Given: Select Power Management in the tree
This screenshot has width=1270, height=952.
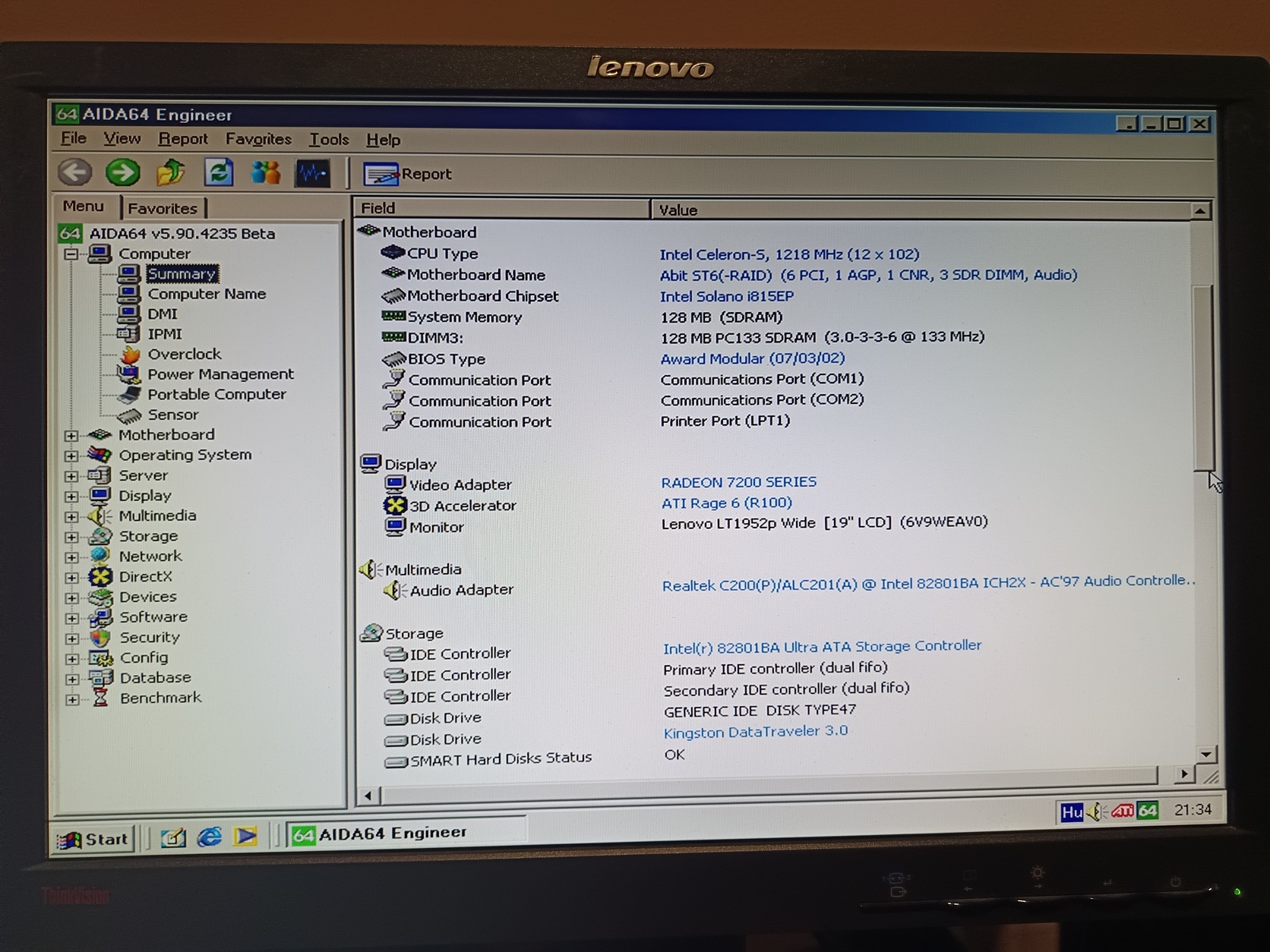Looking at the screenshot, I should point(220,374).
